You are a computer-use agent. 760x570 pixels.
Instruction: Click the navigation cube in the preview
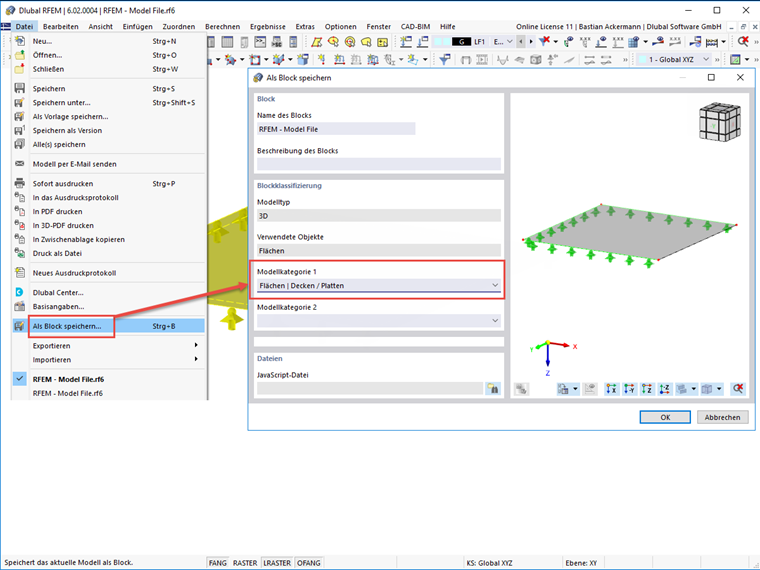coord(720,122)
